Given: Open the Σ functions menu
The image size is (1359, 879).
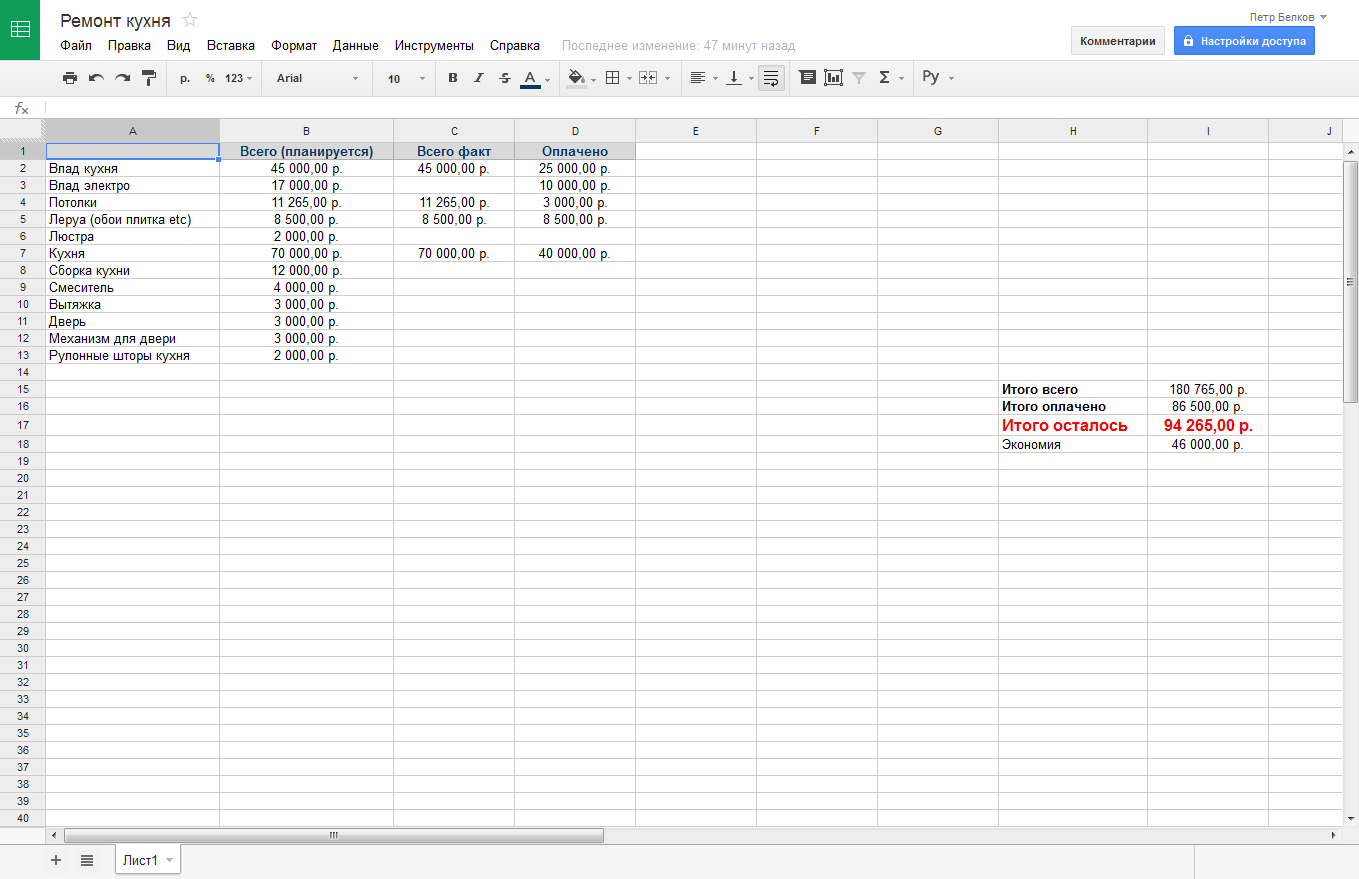Looking at the screenshot, I should pyautogui.click(x=890, y=78).
